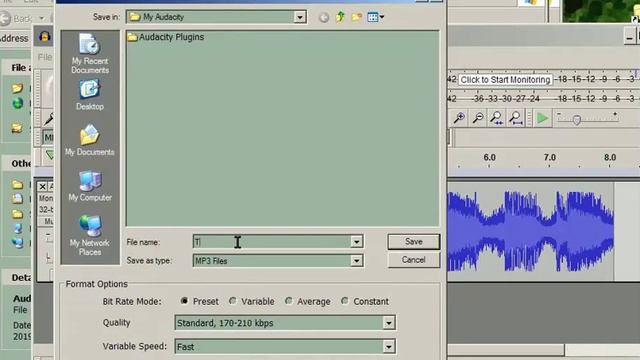Screen dimensions: 640x360
Task: Fit project zoom tool in Audacity
Action: coord(516,118)
